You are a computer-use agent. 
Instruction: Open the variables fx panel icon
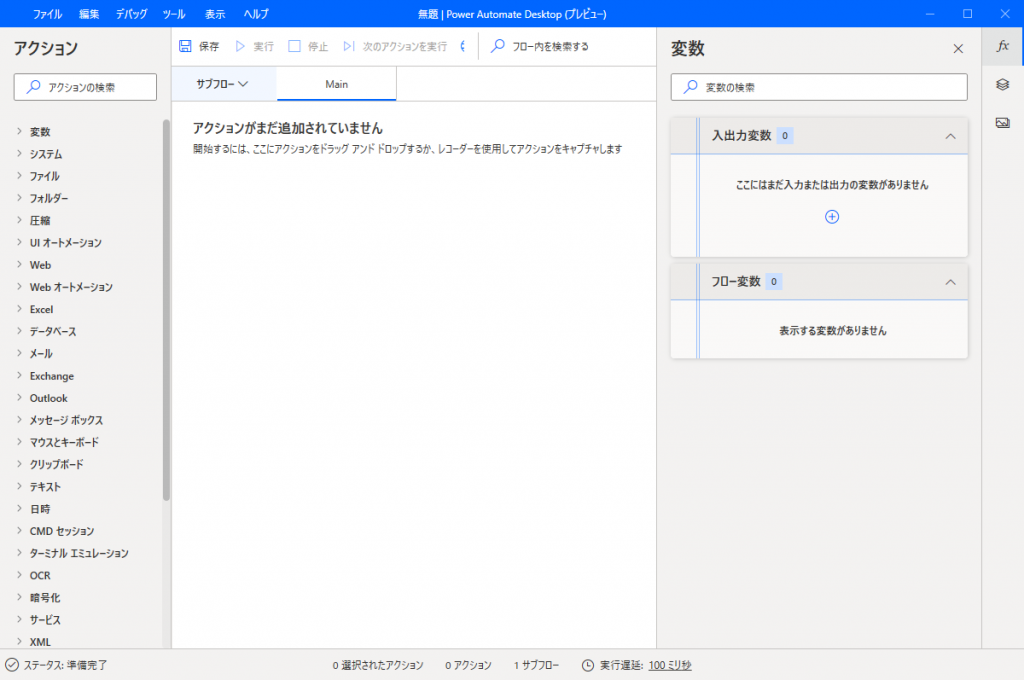(1002, 46)
